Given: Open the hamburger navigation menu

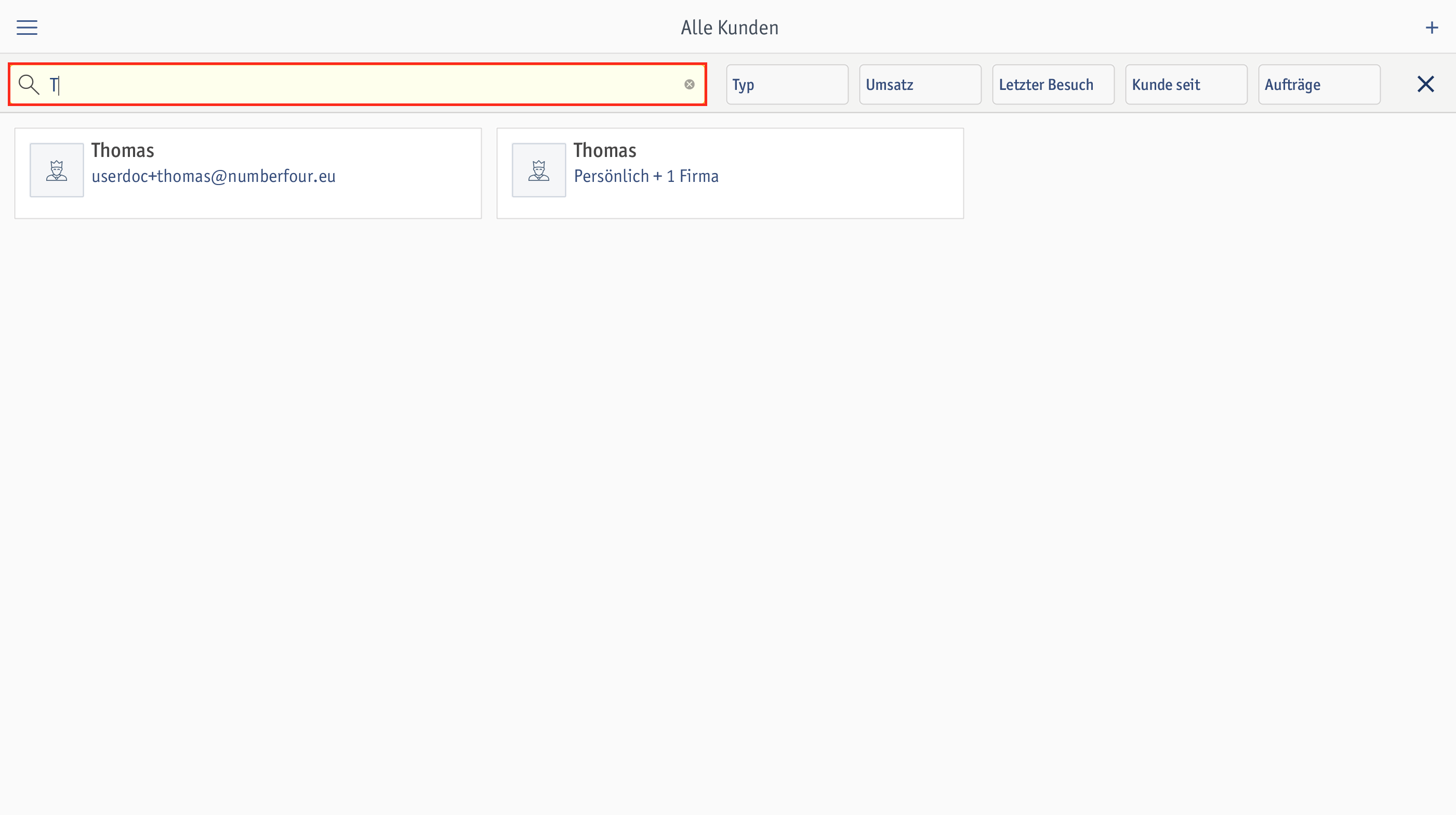Looking at the screenshot, I should 27,28.
